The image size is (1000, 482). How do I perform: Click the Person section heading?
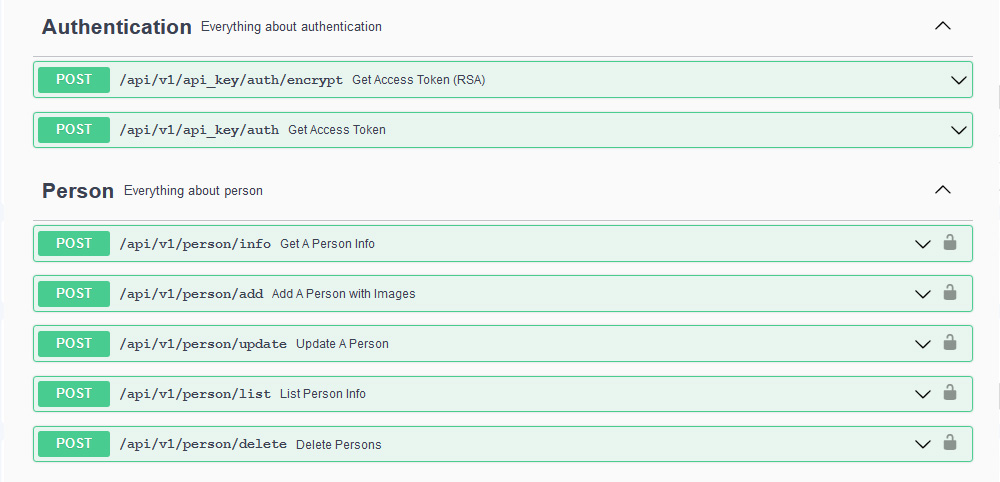tap(78, 190)
